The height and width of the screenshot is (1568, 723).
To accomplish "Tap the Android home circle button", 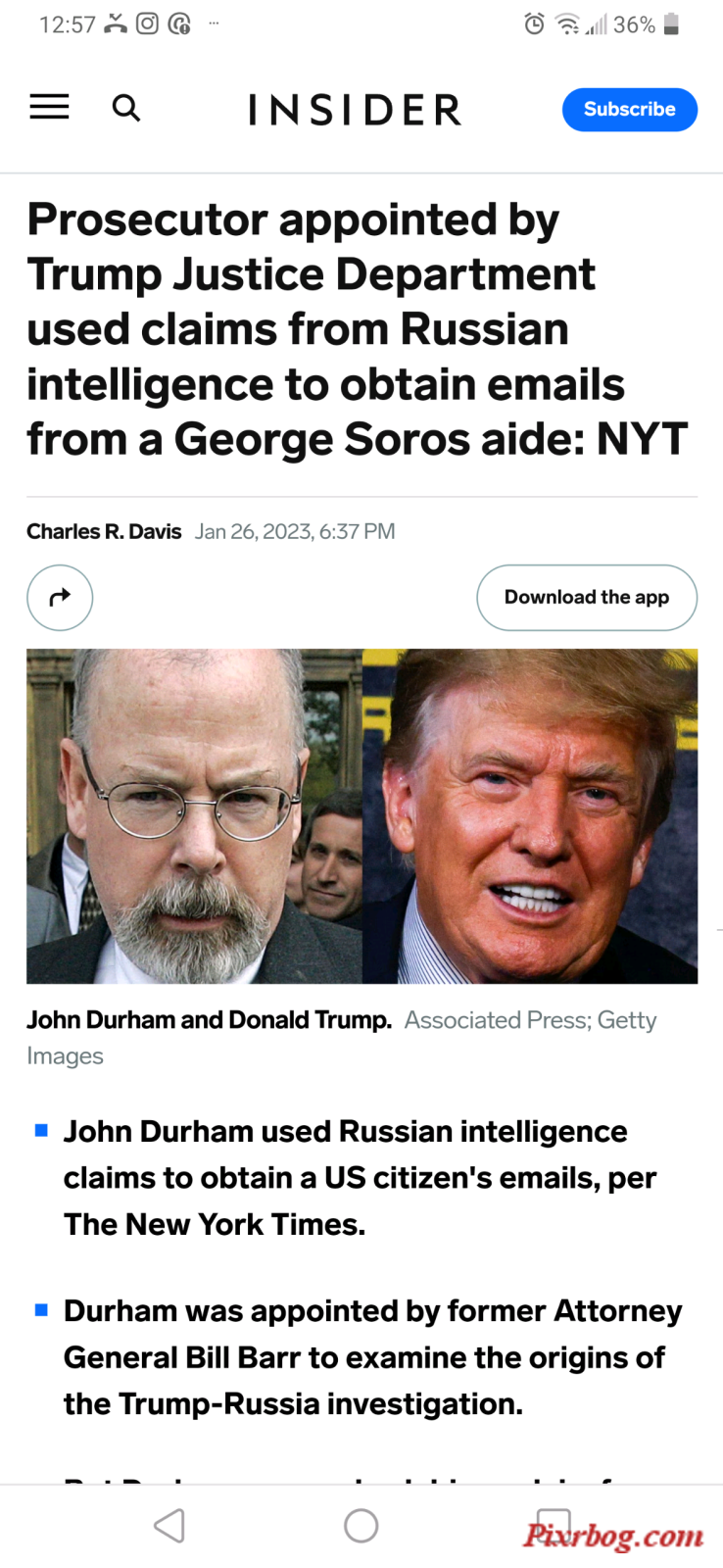I will coord(361,1525).
